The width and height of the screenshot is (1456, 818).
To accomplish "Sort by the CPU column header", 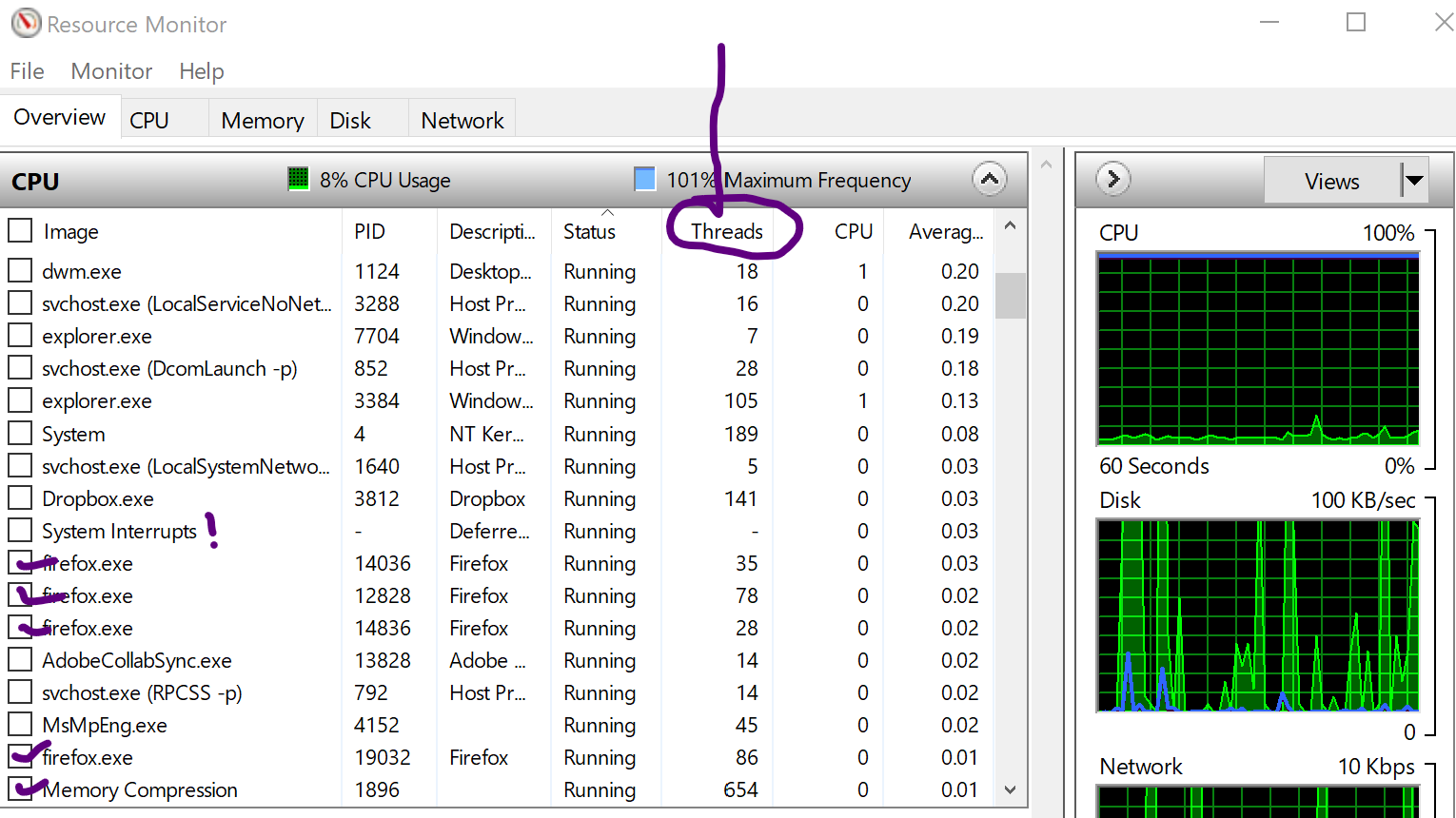I will (854, 232).
